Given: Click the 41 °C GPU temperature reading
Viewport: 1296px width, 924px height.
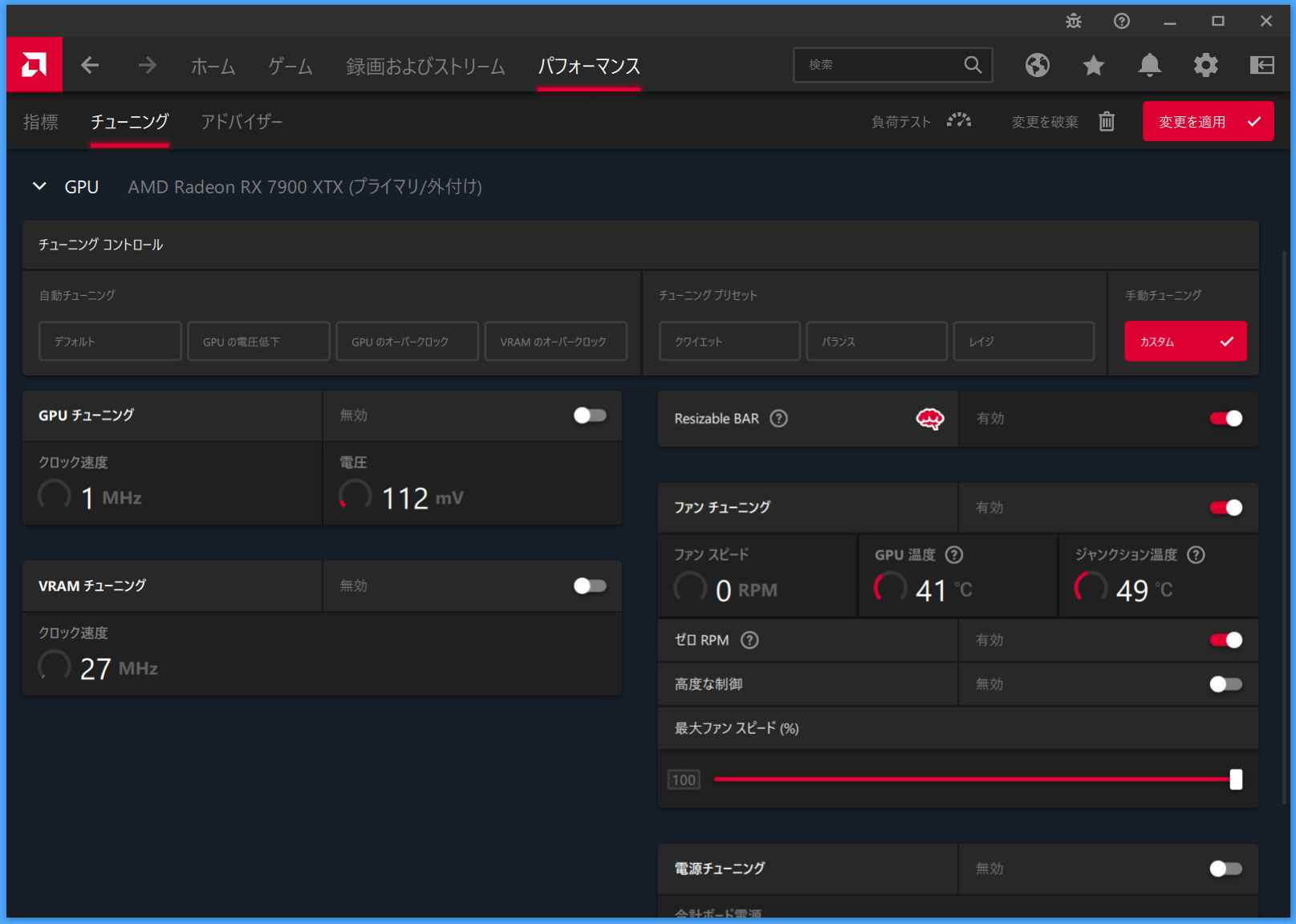Looking at the screenshot, I should point(944,591).
